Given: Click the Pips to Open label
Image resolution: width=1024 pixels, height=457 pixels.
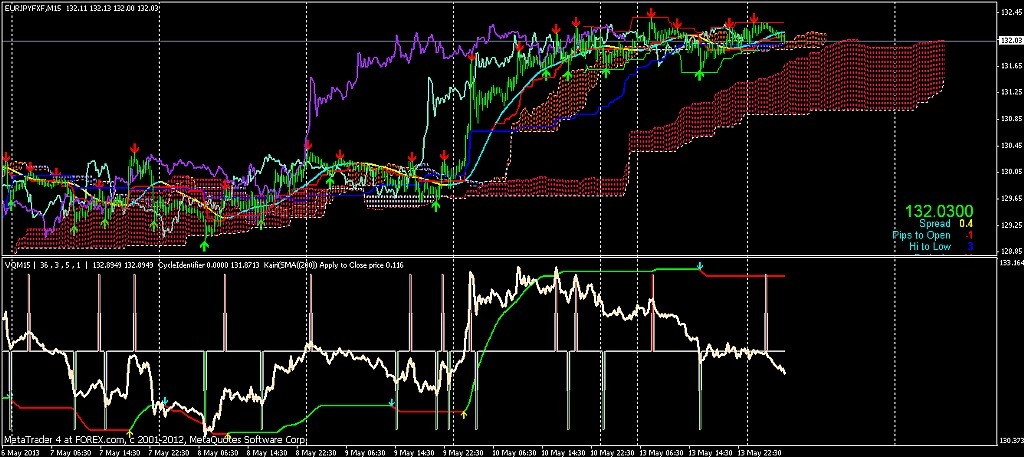Looking at the screenshot, I should pos(921,235).
